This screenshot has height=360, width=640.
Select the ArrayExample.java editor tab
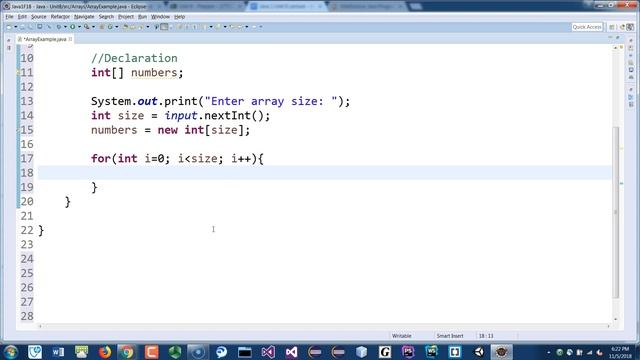click(45, 39)
